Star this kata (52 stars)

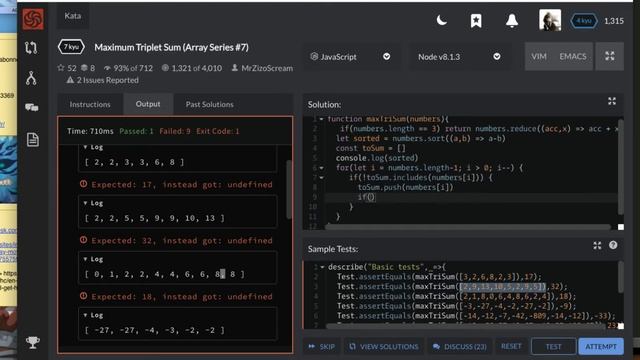pos(67,68)
